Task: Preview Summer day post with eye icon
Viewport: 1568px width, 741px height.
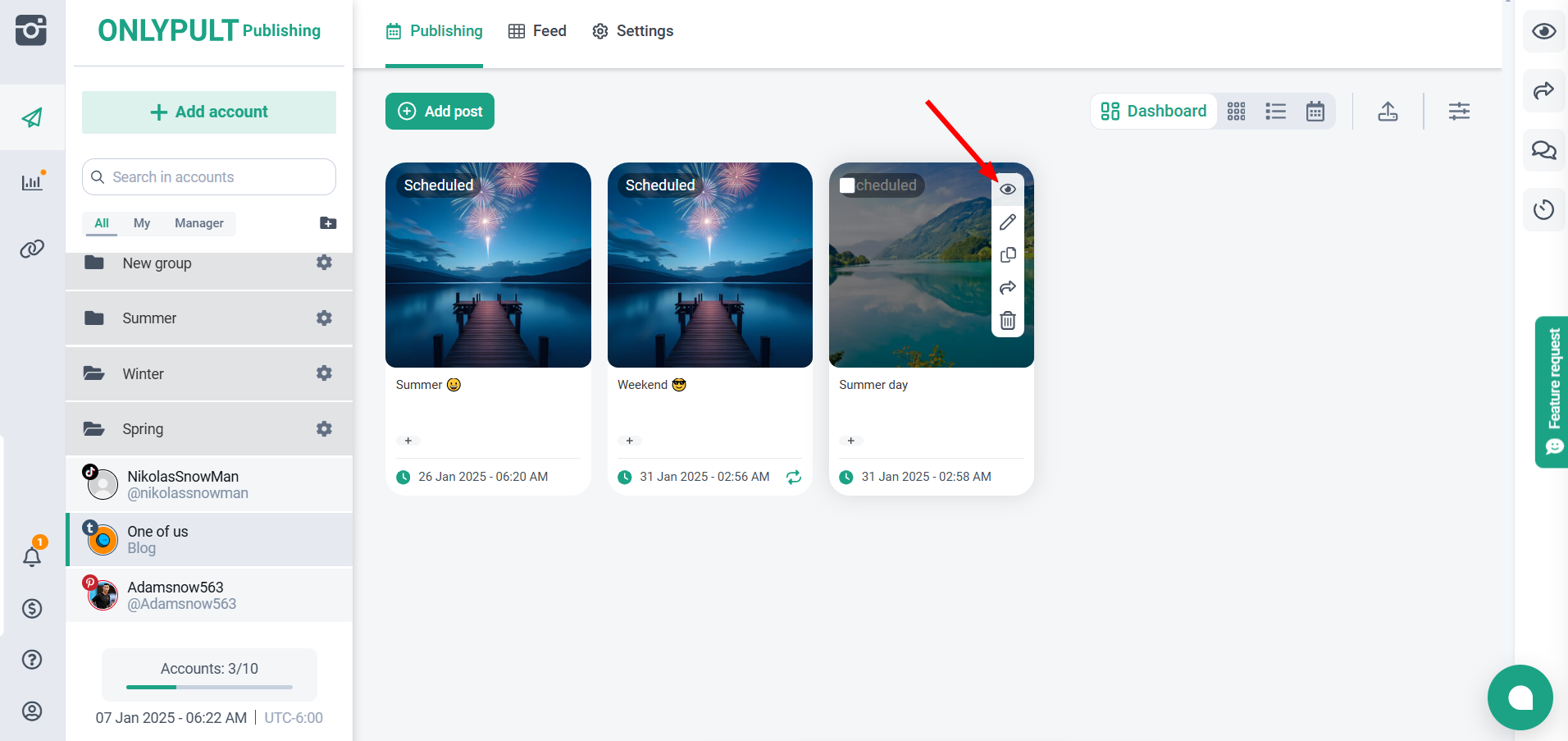Action: pyautogui.click(x=1008, y=190)
